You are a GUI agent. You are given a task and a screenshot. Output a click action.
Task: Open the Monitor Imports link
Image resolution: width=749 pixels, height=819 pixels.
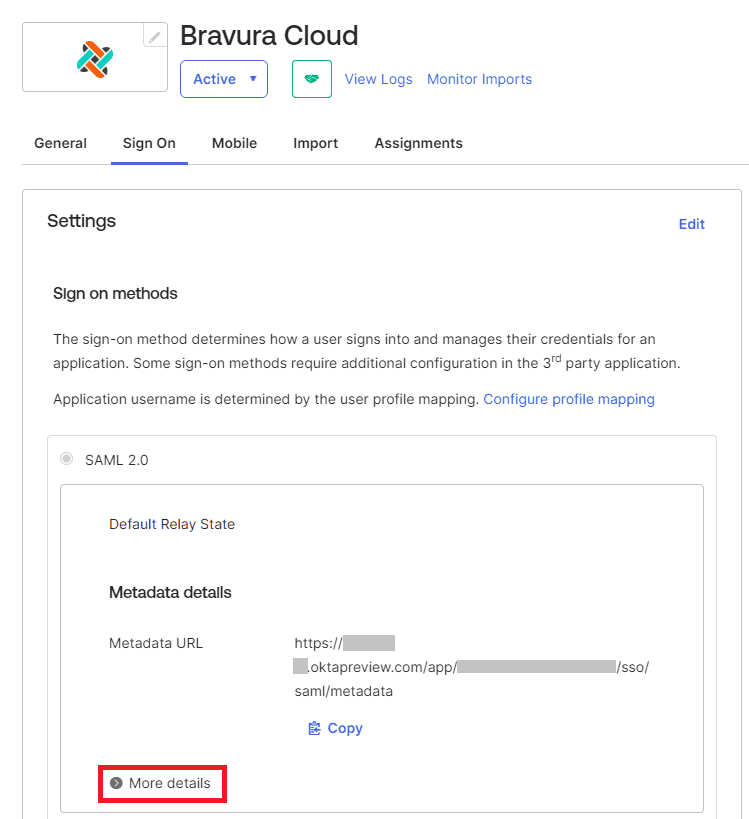(x=479, y=79)
